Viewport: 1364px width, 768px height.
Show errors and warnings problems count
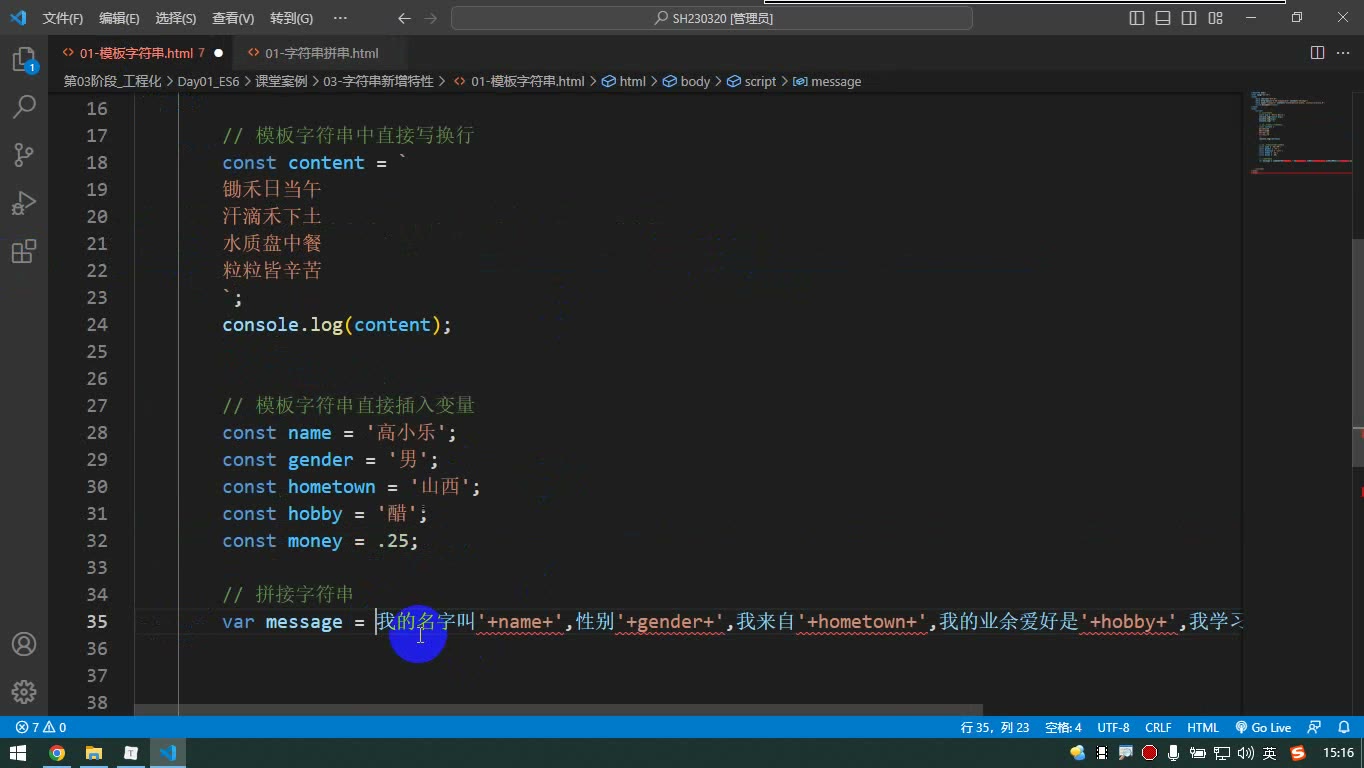tap(41, 728)
